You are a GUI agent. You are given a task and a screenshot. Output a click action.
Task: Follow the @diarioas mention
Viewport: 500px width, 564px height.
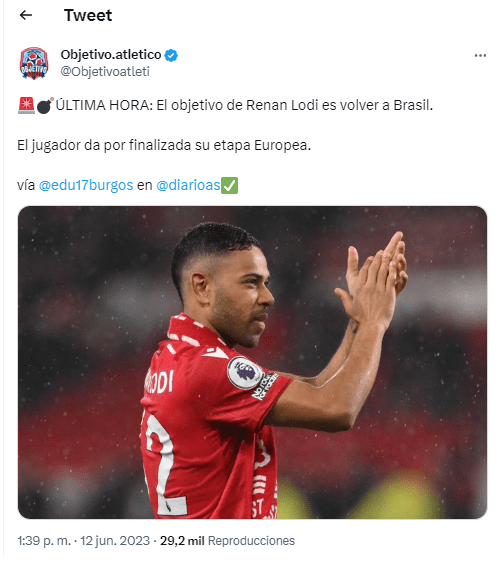pos(188,185)
